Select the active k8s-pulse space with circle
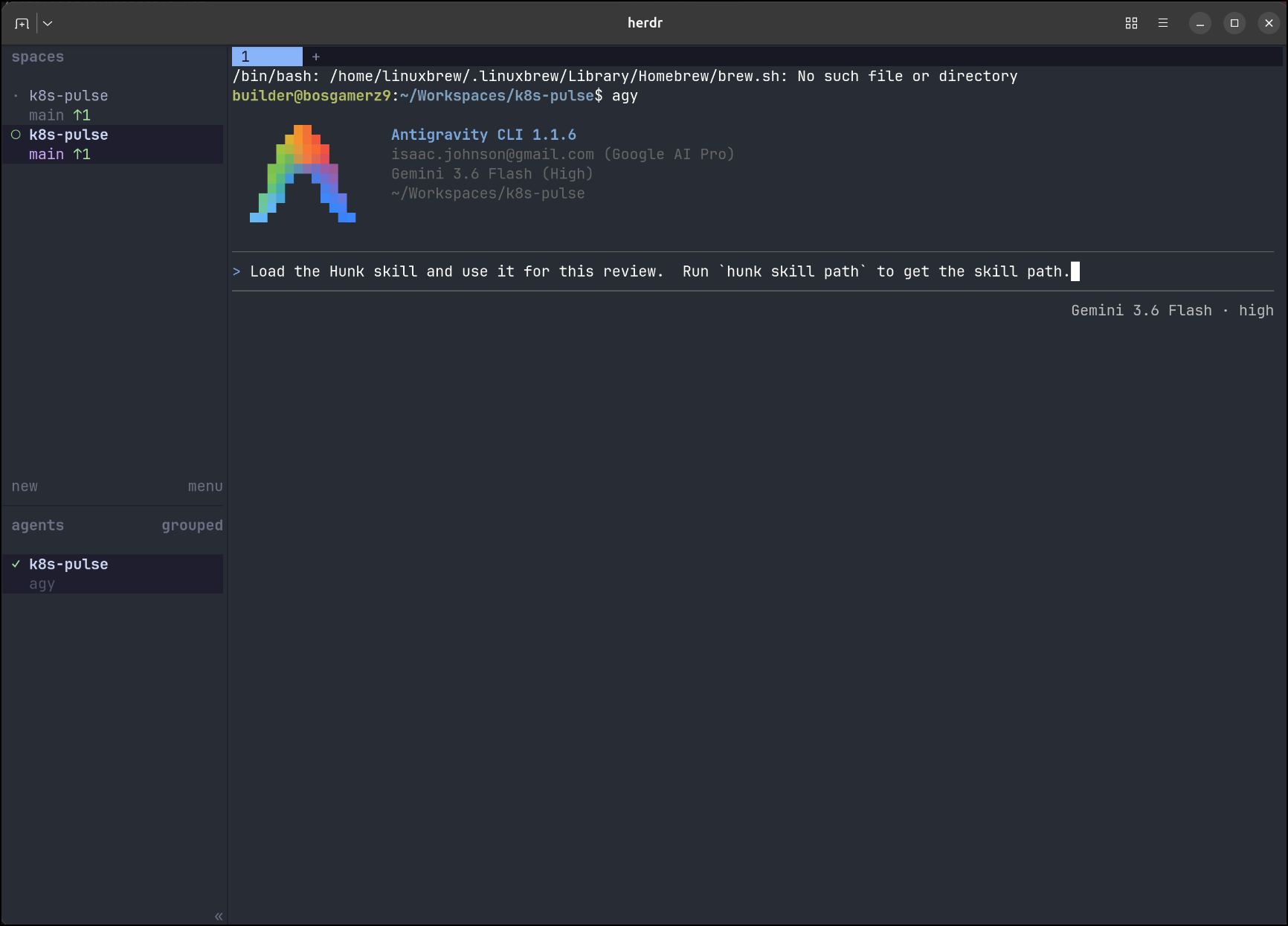 point(112,144)
